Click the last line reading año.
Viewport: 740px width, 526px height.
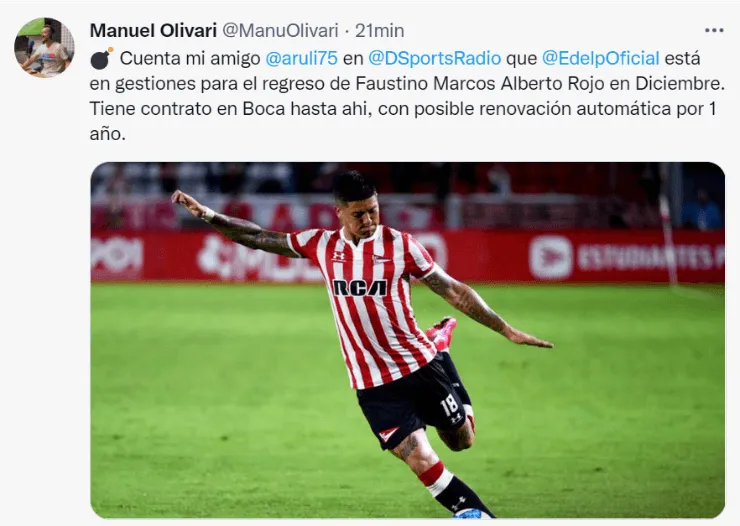click(108, 134)
